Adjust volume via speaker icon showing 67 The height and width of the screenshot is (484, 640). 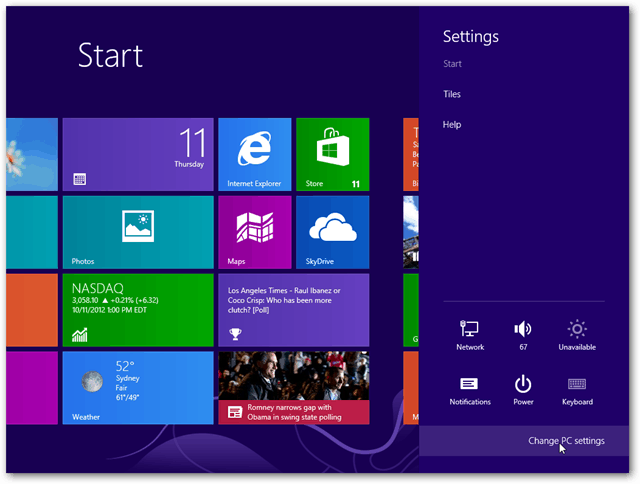tap(523, 335)
